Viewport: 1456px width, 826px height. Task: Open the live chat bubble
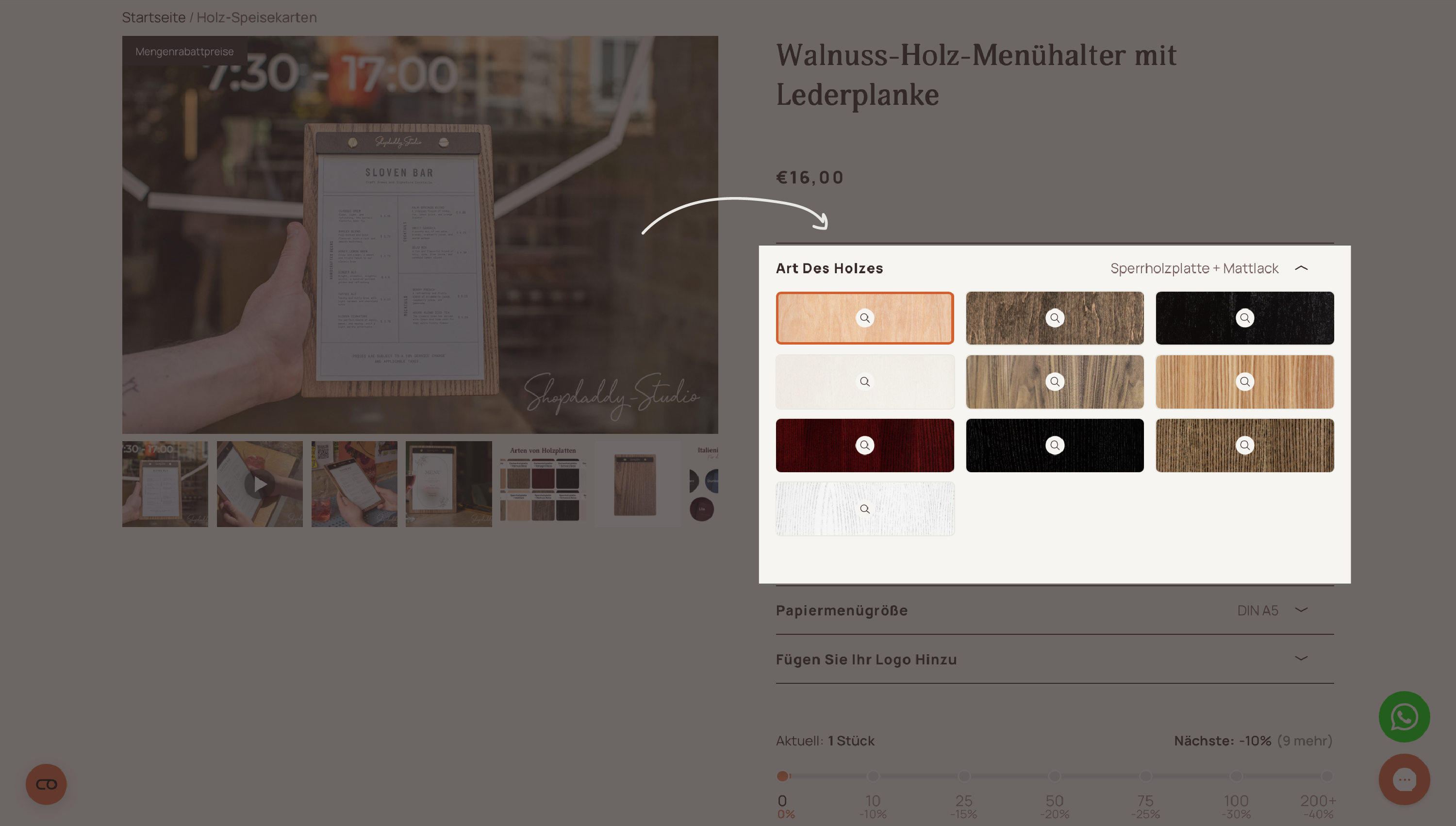point(1404,779)
